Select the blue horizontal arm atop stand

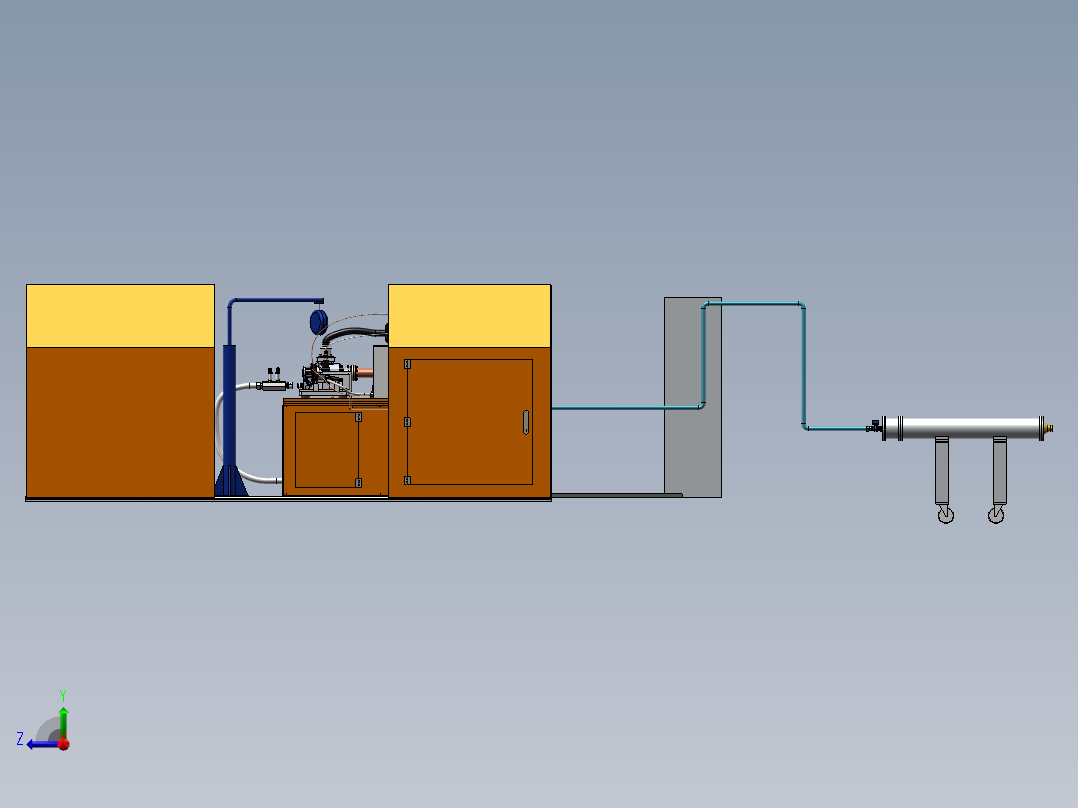click(276, 301)
